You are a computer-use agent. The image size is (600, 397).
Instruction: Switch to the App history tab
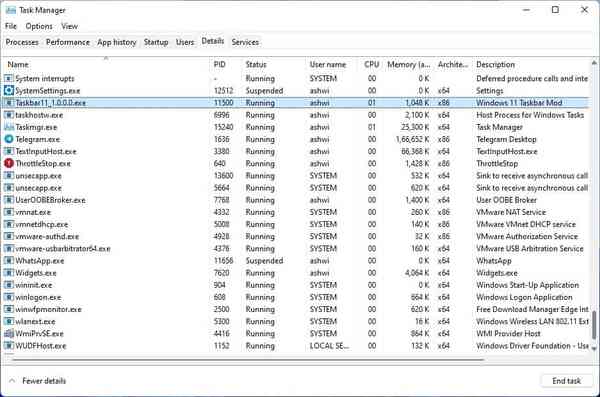pyautogui.click(x=117, y=42)
